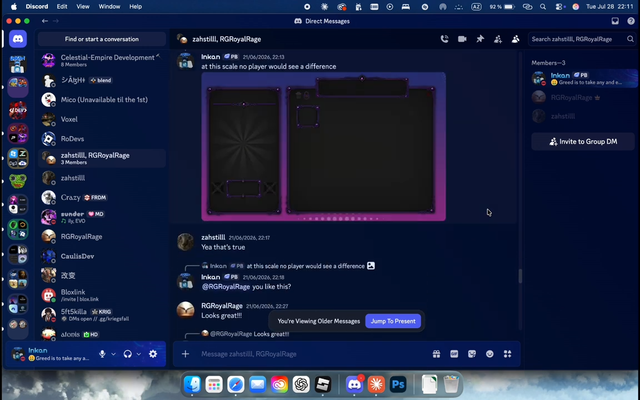Screen dimensions: 640x400
Task: Open RoDevs direct message
Action: 102,139
